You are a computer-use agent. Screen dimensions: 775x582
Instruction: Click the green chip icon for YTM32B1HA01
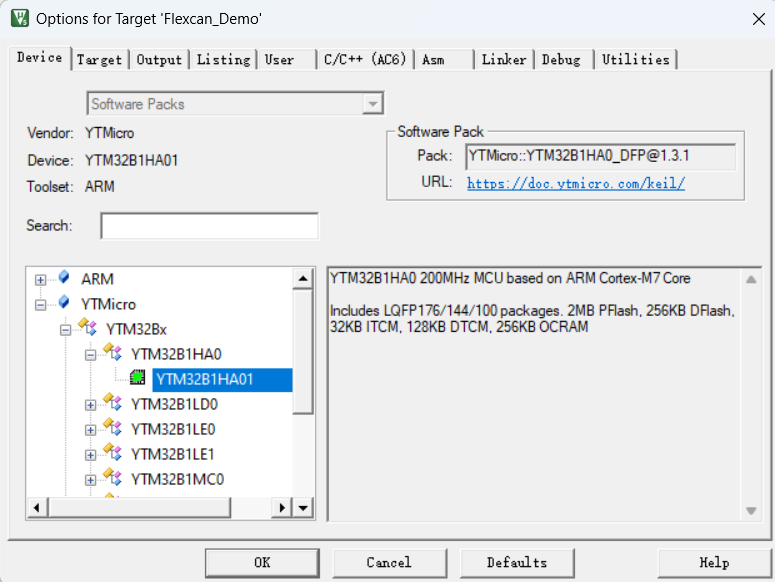click(x=137, y=377)
